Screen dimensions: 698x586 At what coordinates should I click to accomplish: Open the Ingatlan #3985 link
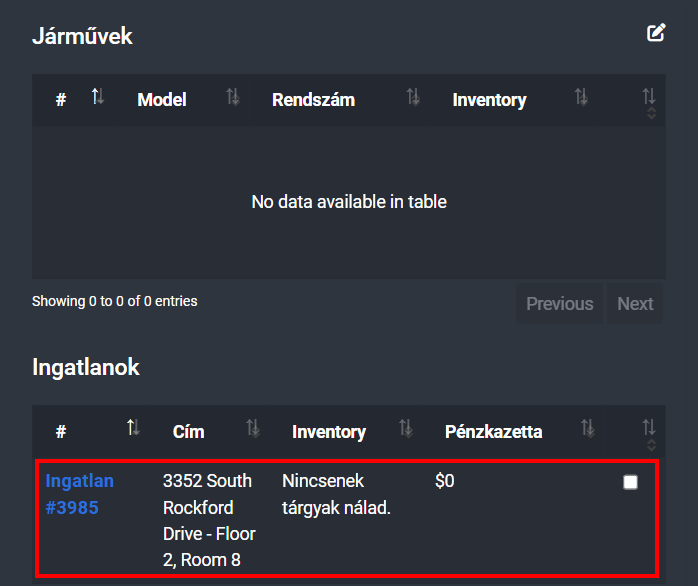pyautogui.click(x=80, y=494)
